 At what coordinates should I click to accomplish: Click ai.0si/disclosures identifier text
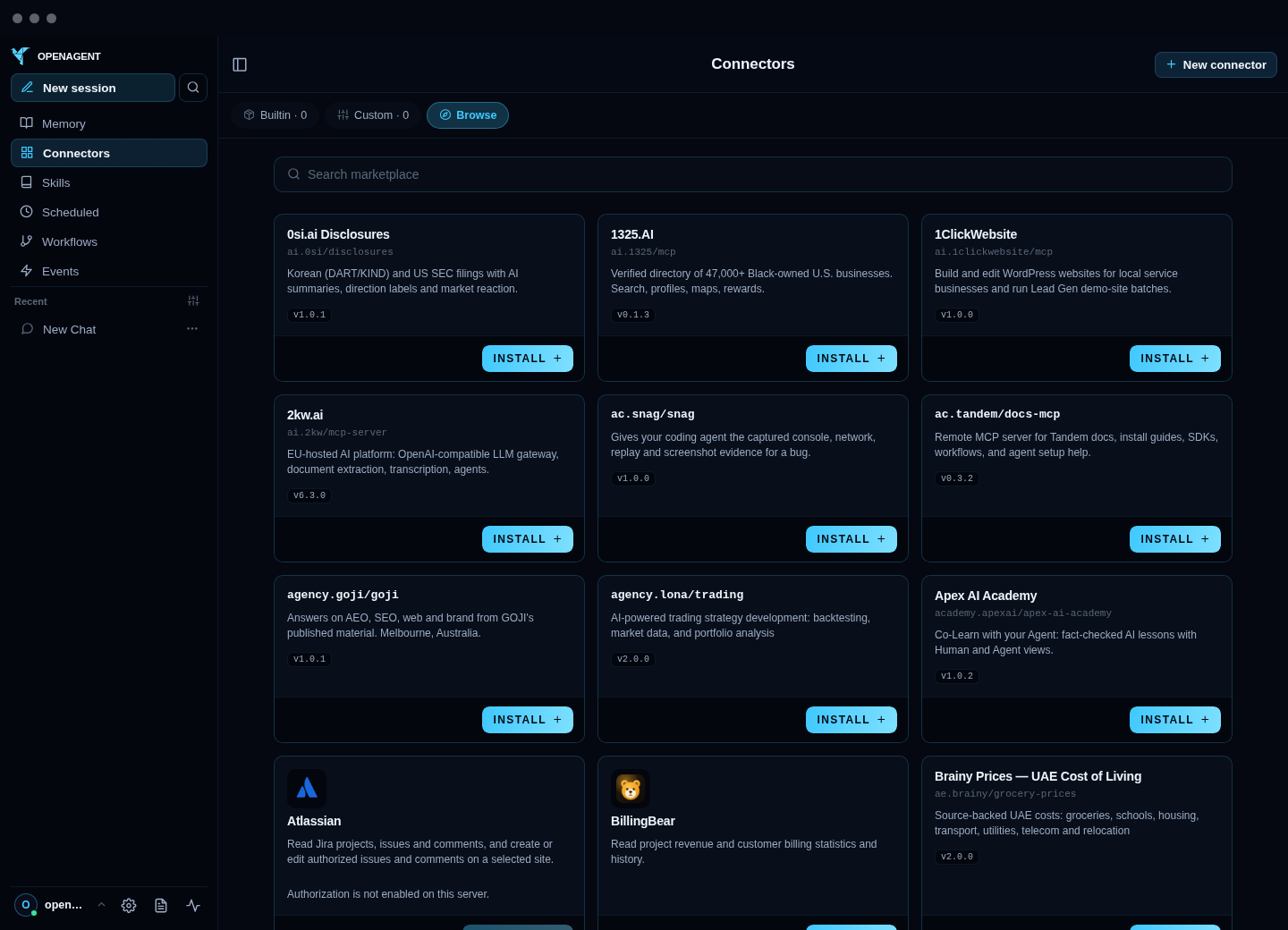340,252
